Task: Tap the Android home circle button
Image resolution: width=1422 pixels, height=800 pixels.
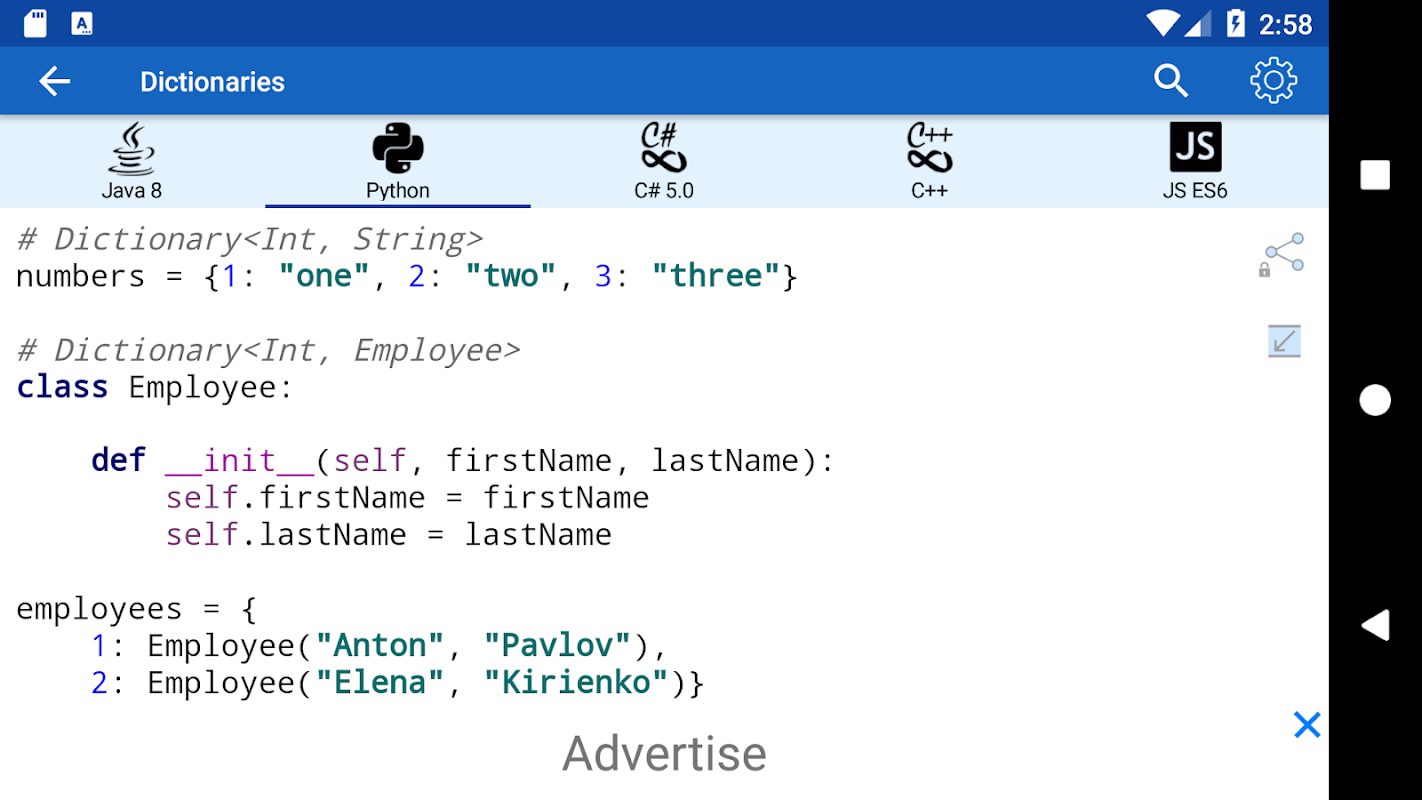Action: point(1375,400)
